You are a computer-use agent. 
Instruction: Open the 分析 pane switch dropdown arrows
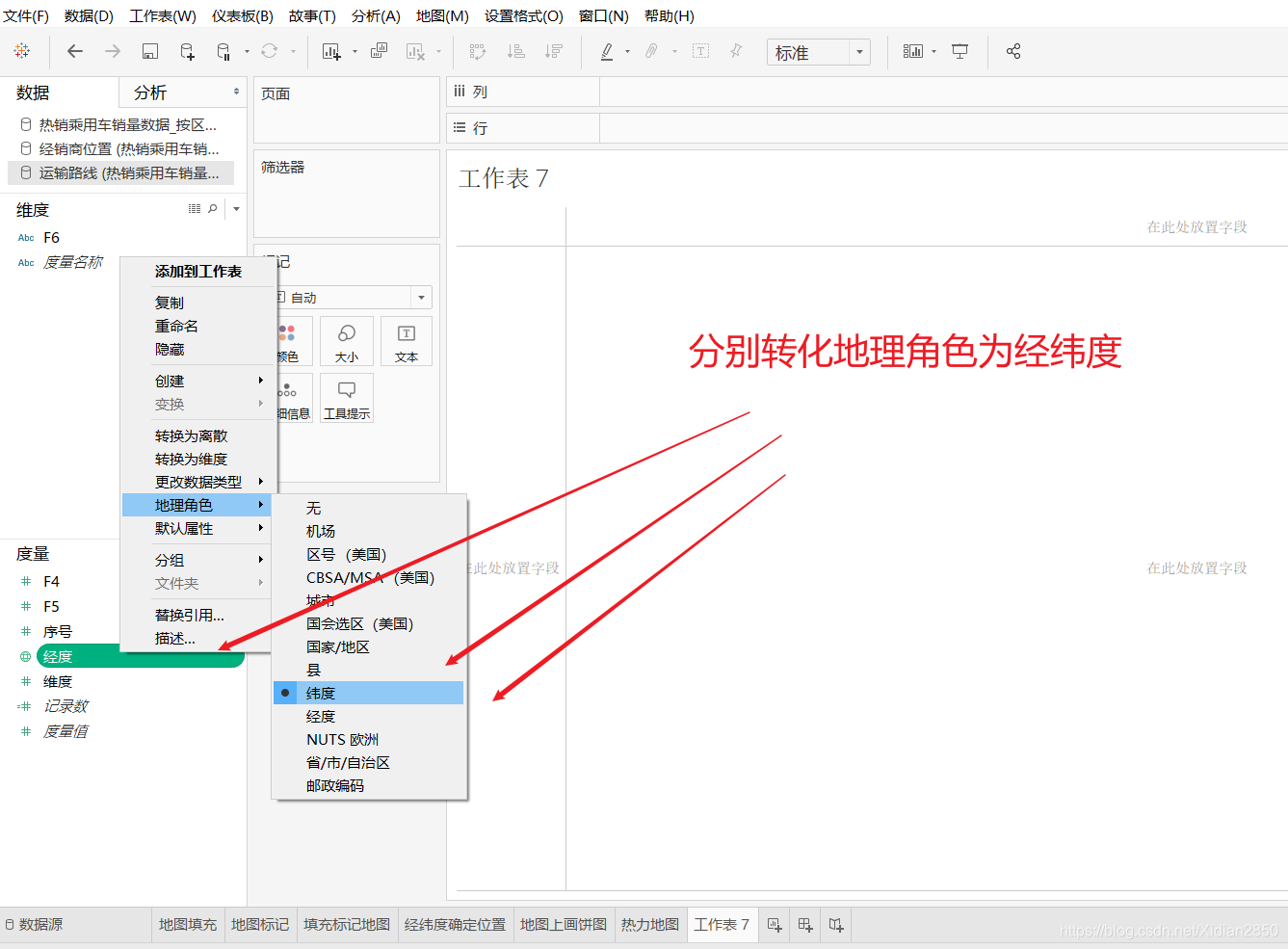click(x=236, y=92)
